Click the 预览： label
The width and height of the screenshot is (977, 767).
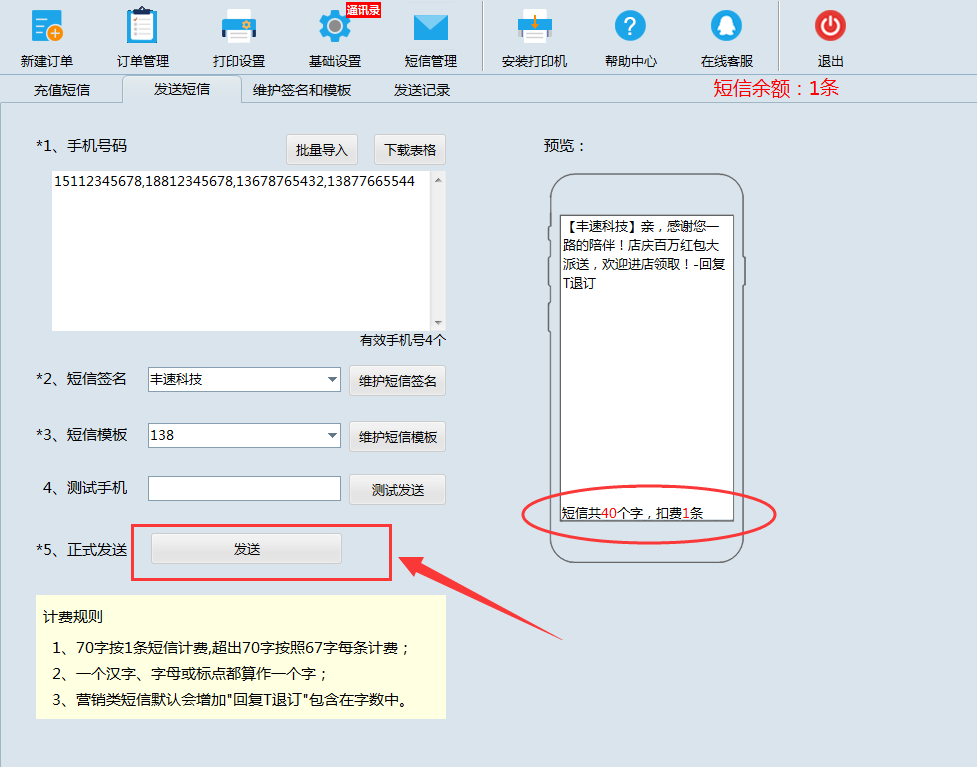coord(565,146)
